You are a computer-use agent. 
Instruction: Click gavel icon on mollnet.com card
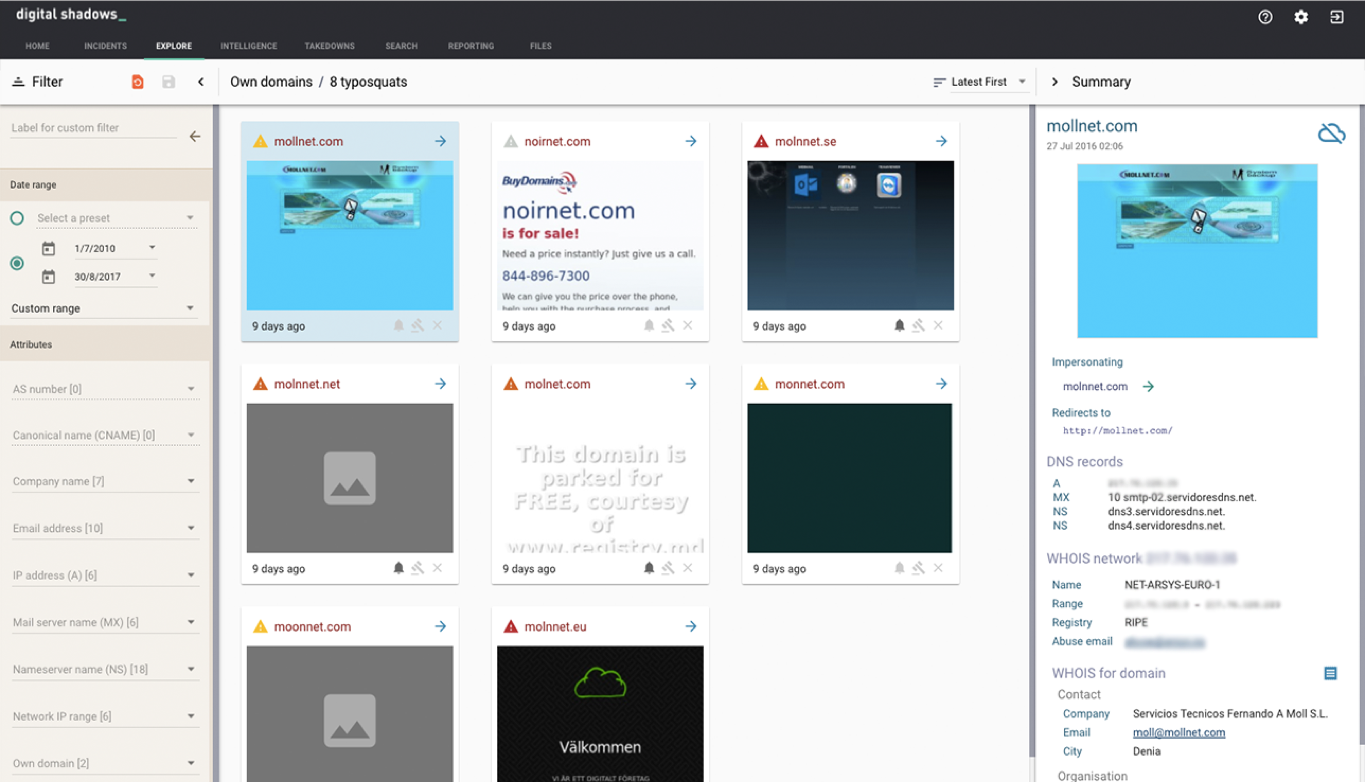point(418,326)
